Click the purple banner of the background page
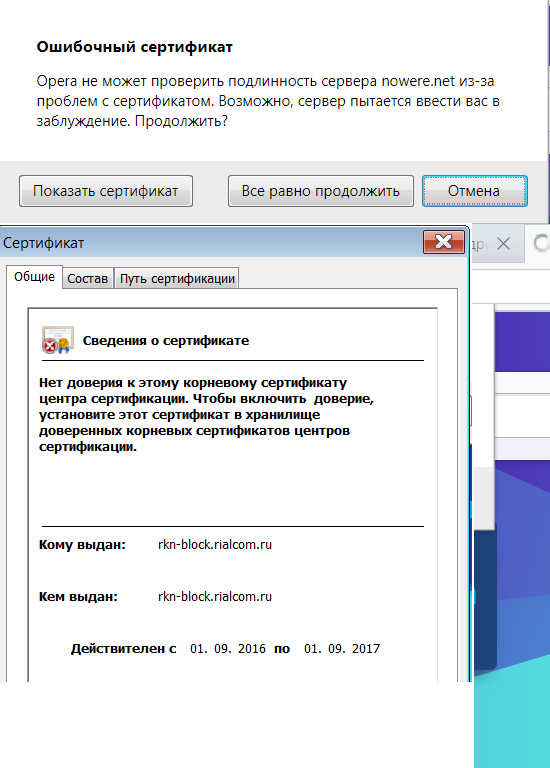This screenshot has width=550, height=768. (522, 341)
